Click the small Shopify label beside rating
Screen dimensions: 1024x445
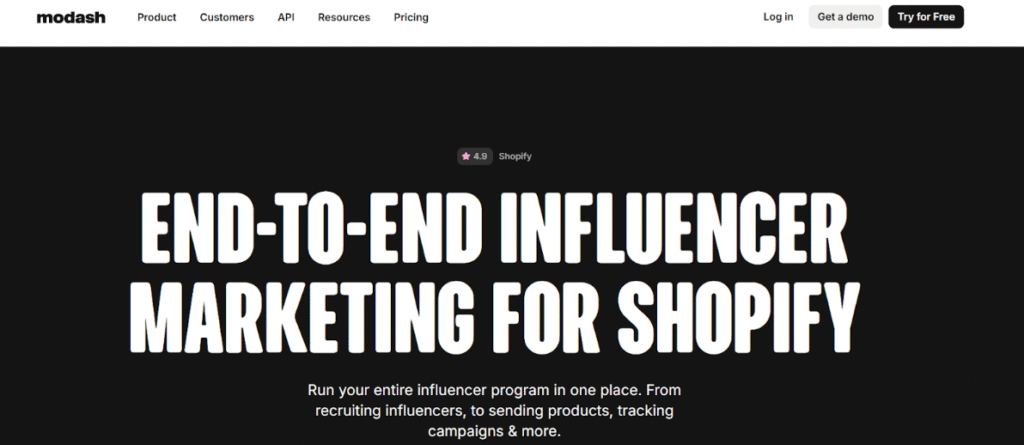coord(515,156)
